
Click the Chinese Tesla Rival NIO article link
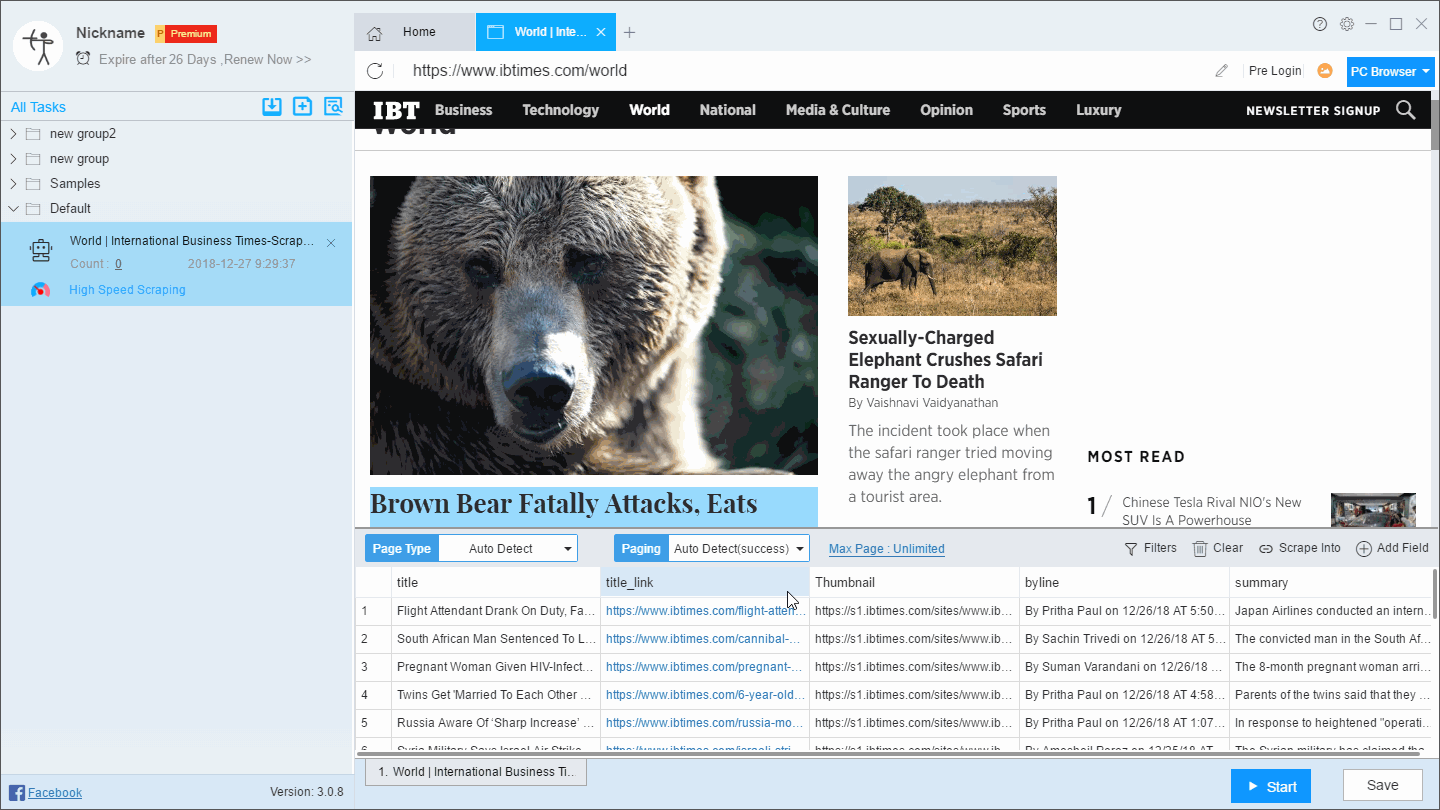[x=1212, y=511]
